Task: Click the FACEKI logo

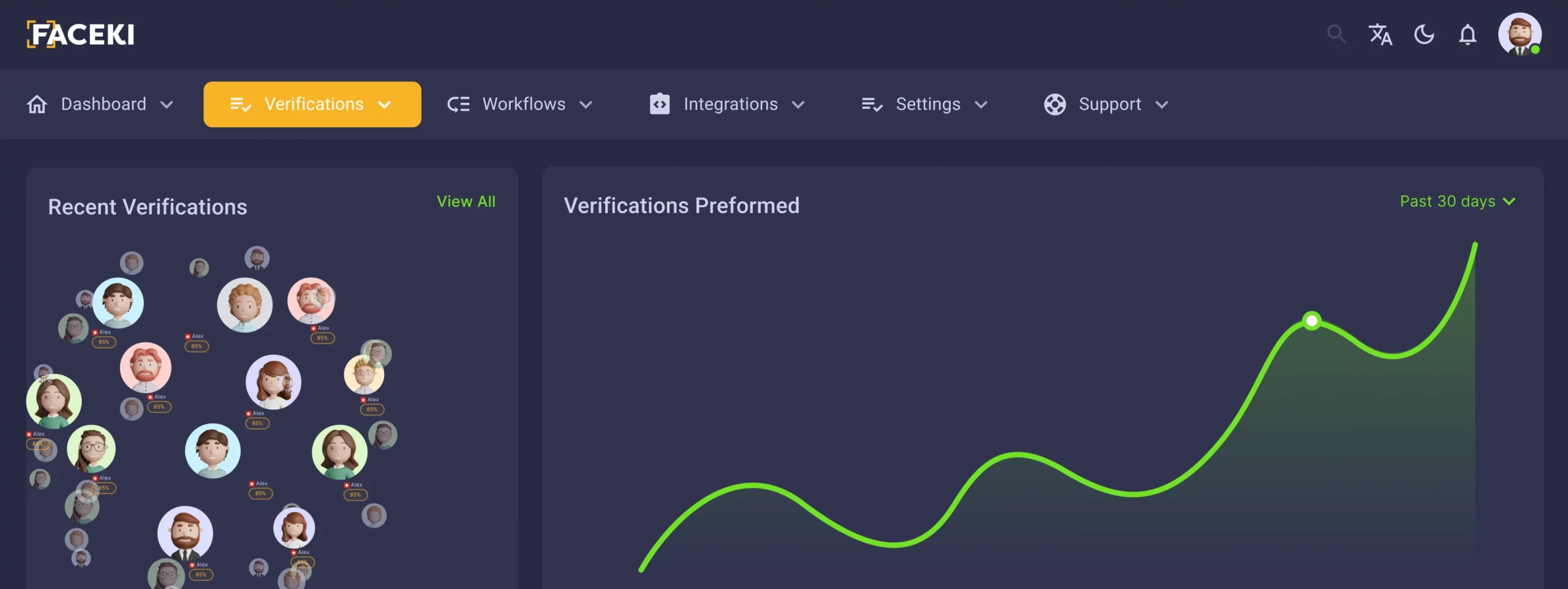Action: point(81,34)
